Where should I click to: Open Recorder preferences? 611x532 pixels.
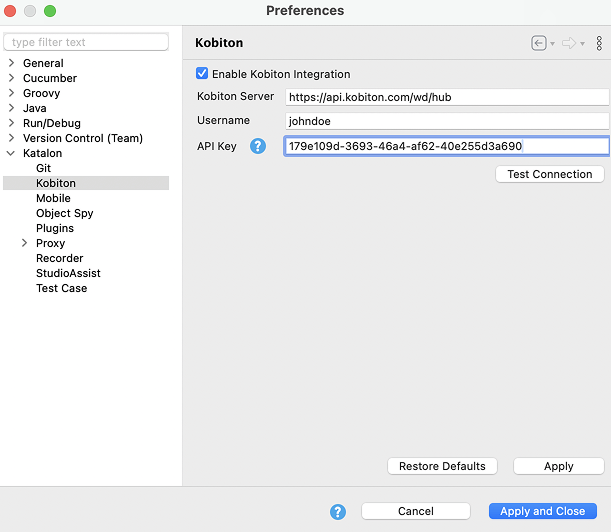pos(59,258)
